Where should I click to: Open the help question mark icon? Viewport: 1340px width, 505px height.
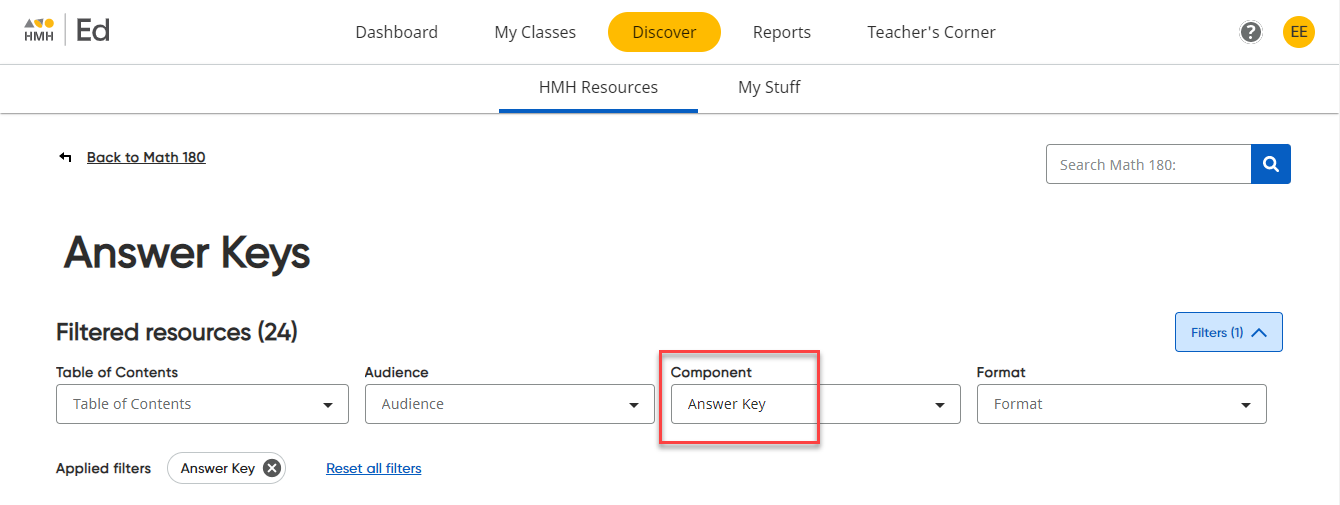(x=1250, y=32)
